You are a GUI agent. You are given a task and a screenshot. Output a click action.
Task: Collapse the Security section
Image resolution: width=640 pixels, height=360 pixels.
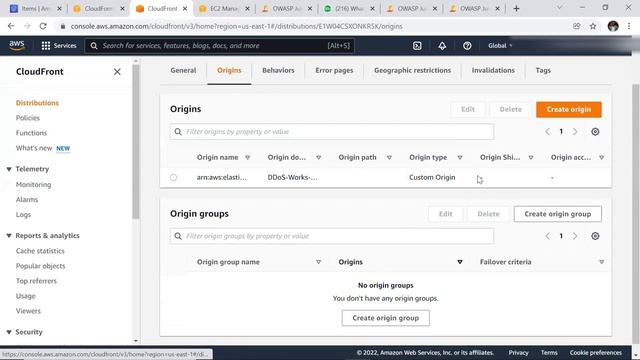click(9, 332)
